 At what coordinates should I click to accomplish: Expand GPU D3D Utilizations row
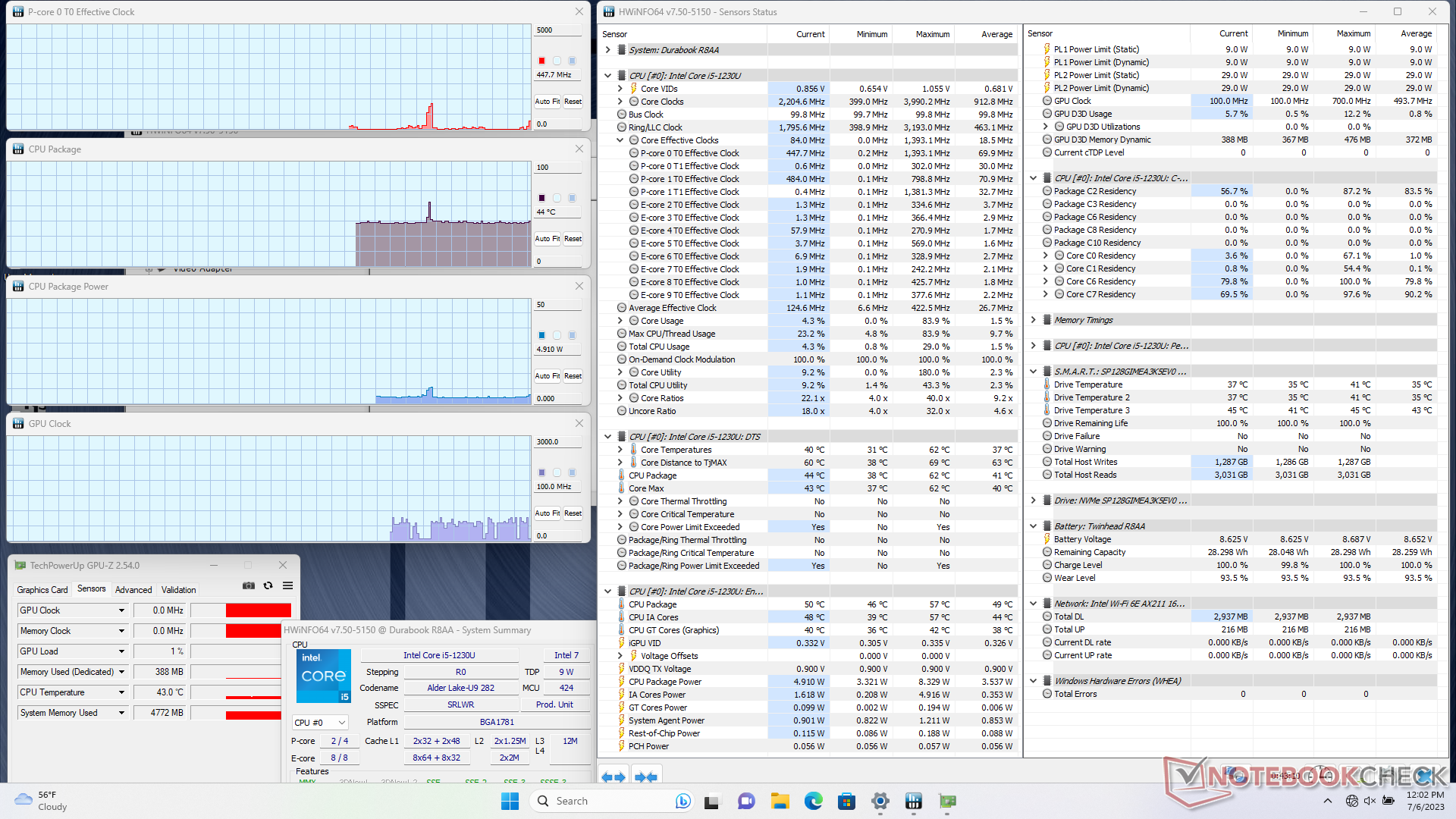(x=1045, y=127)
